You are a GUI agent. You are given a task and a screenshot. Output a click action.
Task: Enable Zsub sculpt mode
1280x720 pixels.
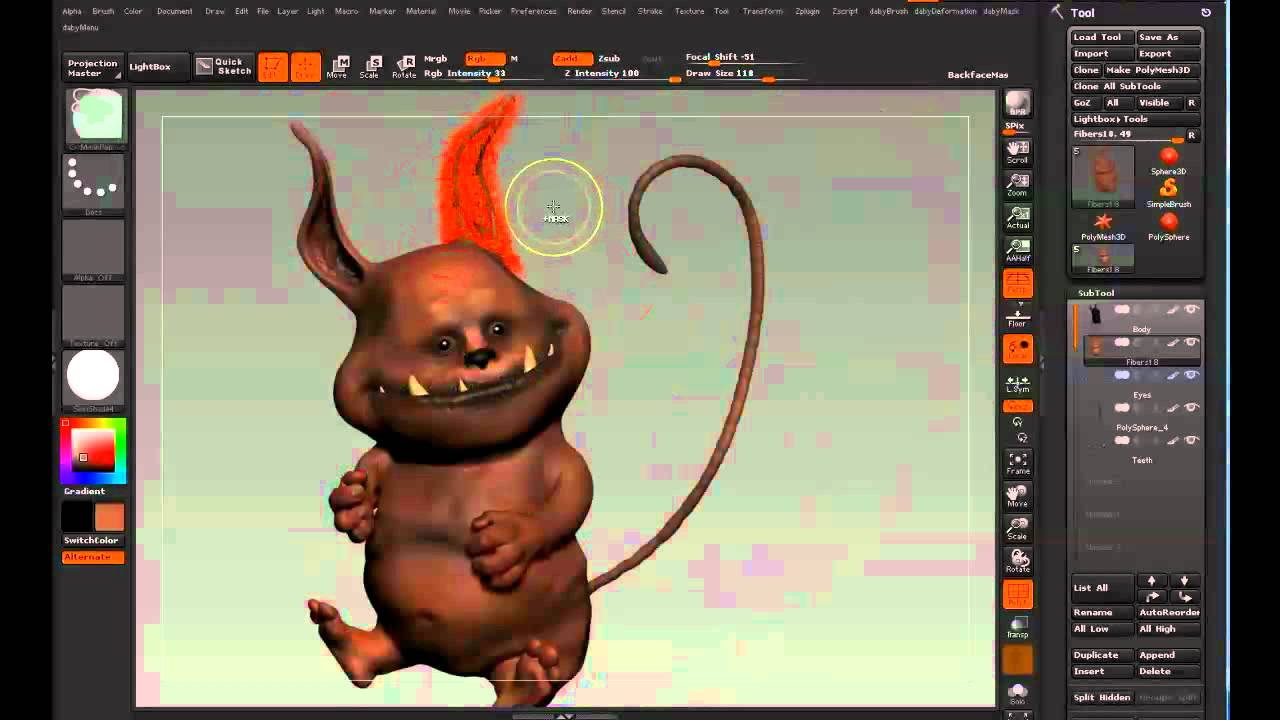[608, 59]
